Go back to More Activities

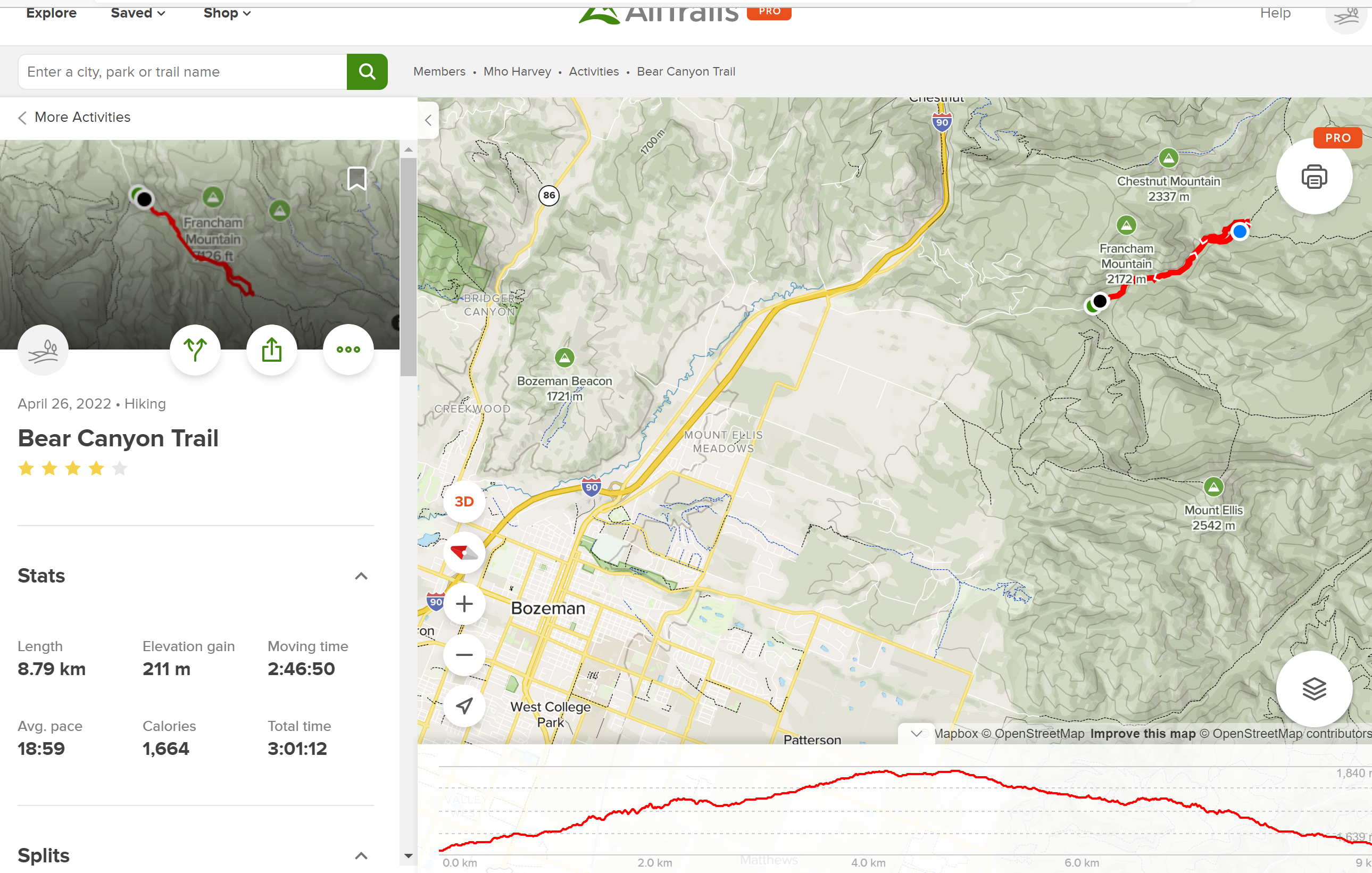[74, 117]
